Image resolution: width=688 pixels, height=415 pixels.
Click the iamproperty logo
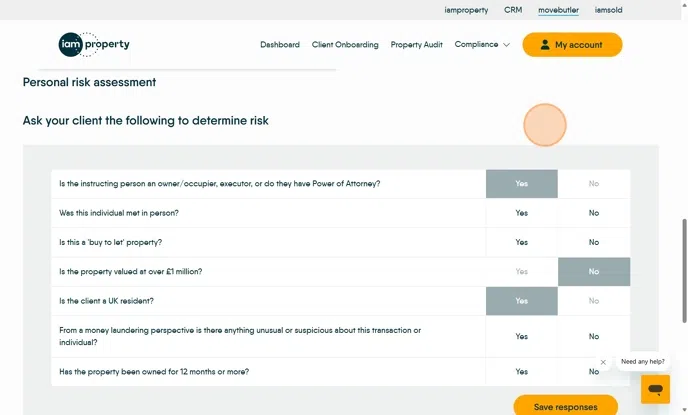(x=94, y=45)
